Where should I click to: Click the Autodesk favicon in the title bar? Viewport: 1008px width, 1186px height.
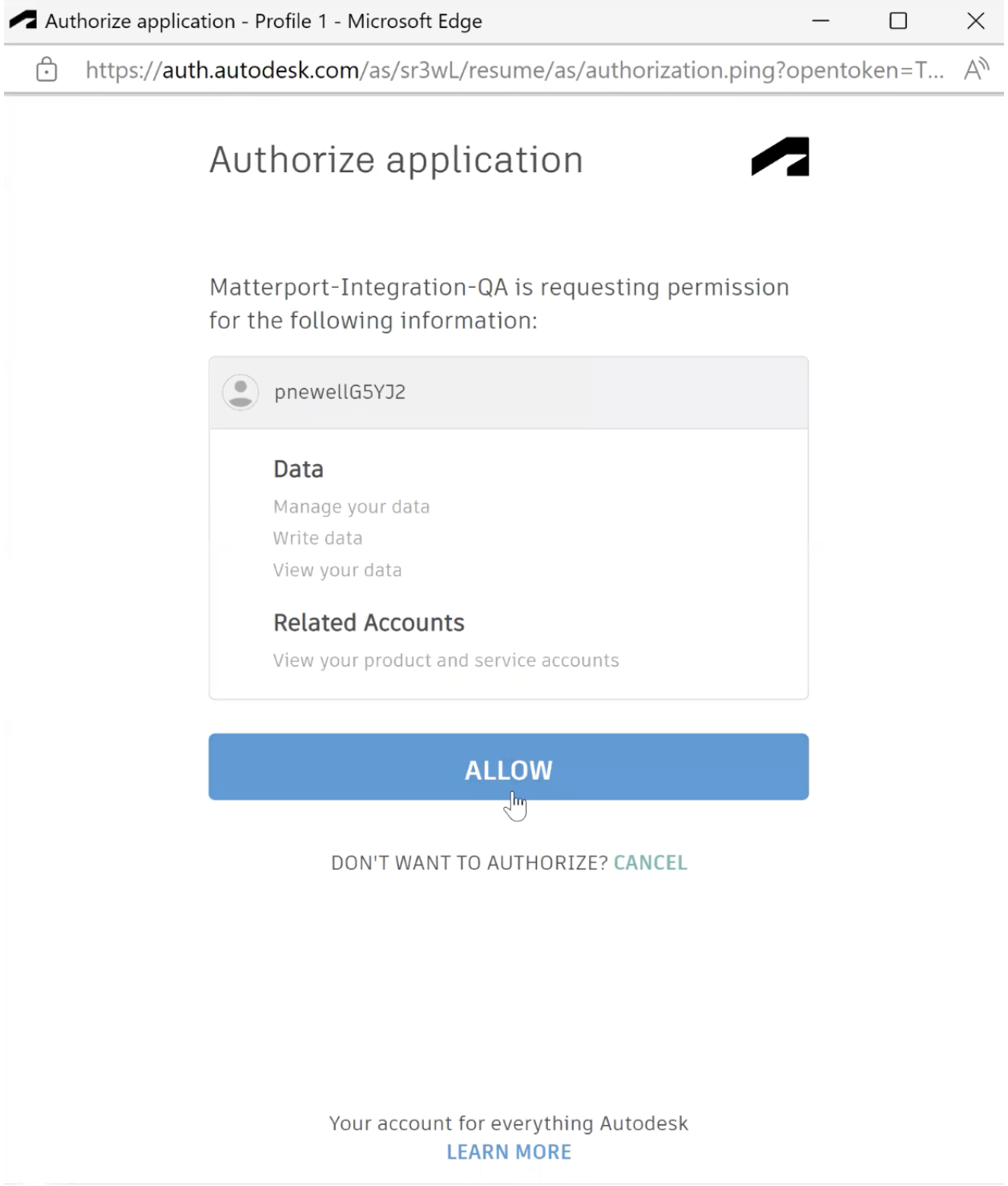coord(22,21)
